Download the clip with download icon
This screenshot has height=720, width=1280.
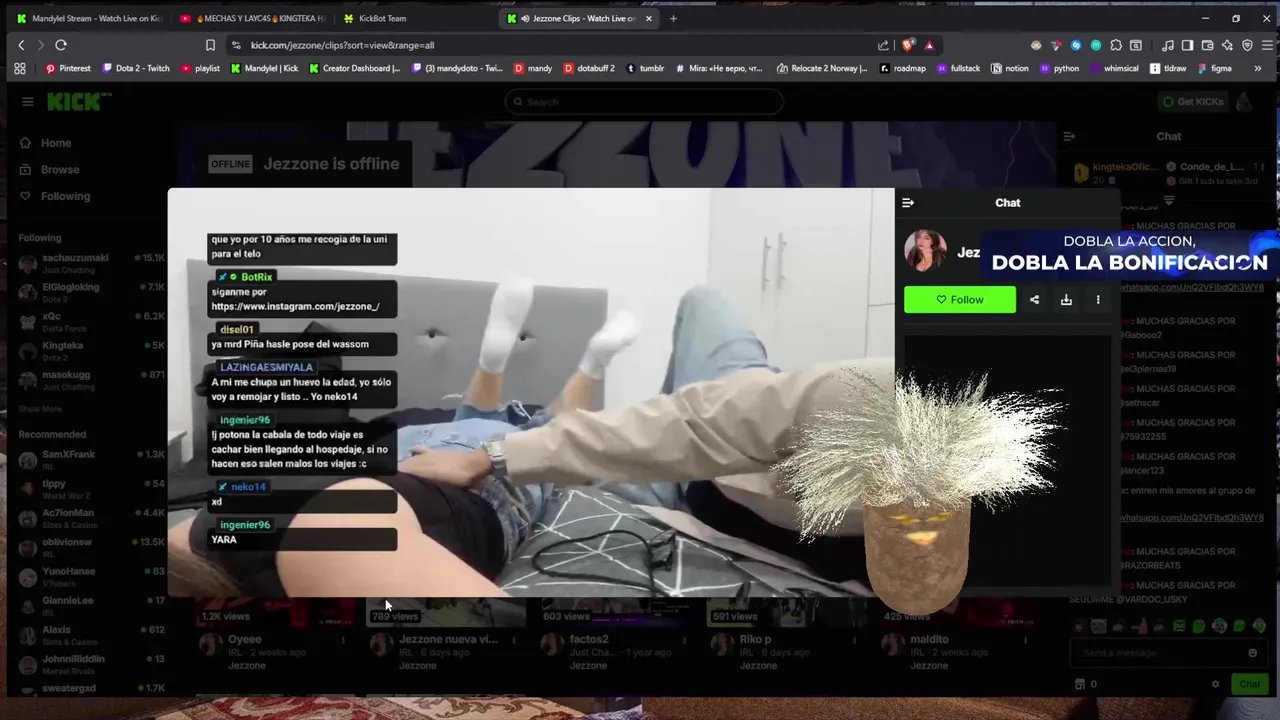click(1066, 300)
